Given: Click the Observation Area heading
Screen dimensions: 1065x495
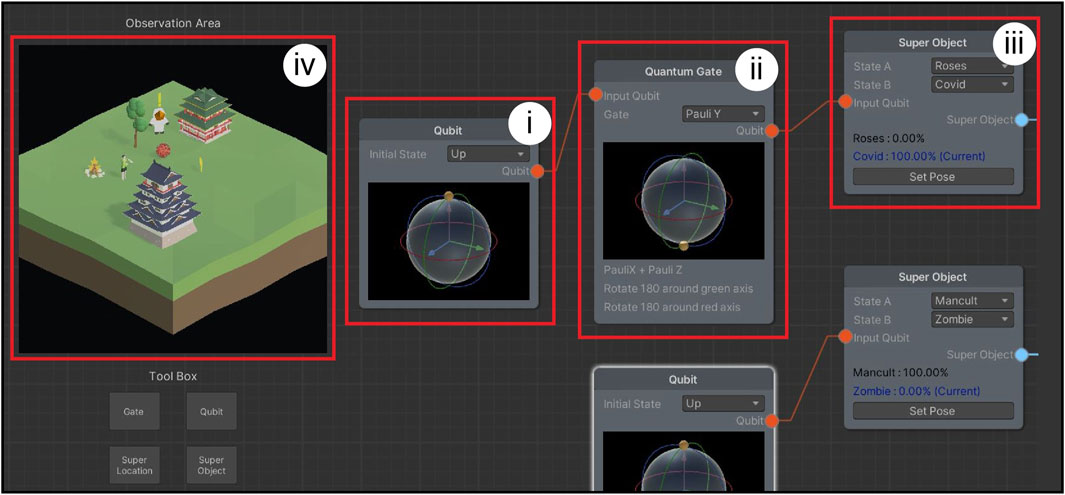Looking at the screenshot, I should pos(173,23).
